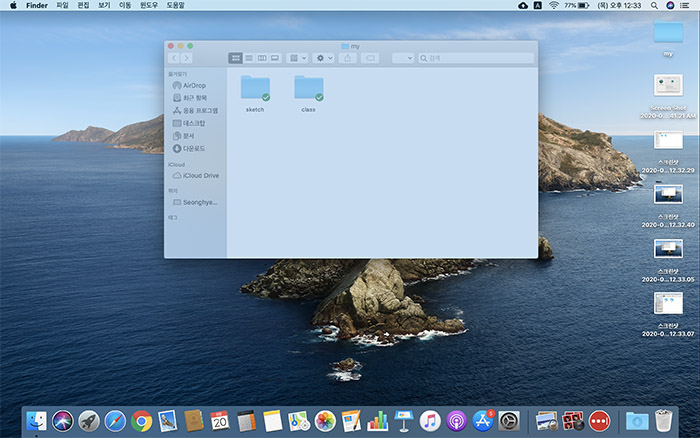Open Notification Center in menu bar

pos(684,5)
